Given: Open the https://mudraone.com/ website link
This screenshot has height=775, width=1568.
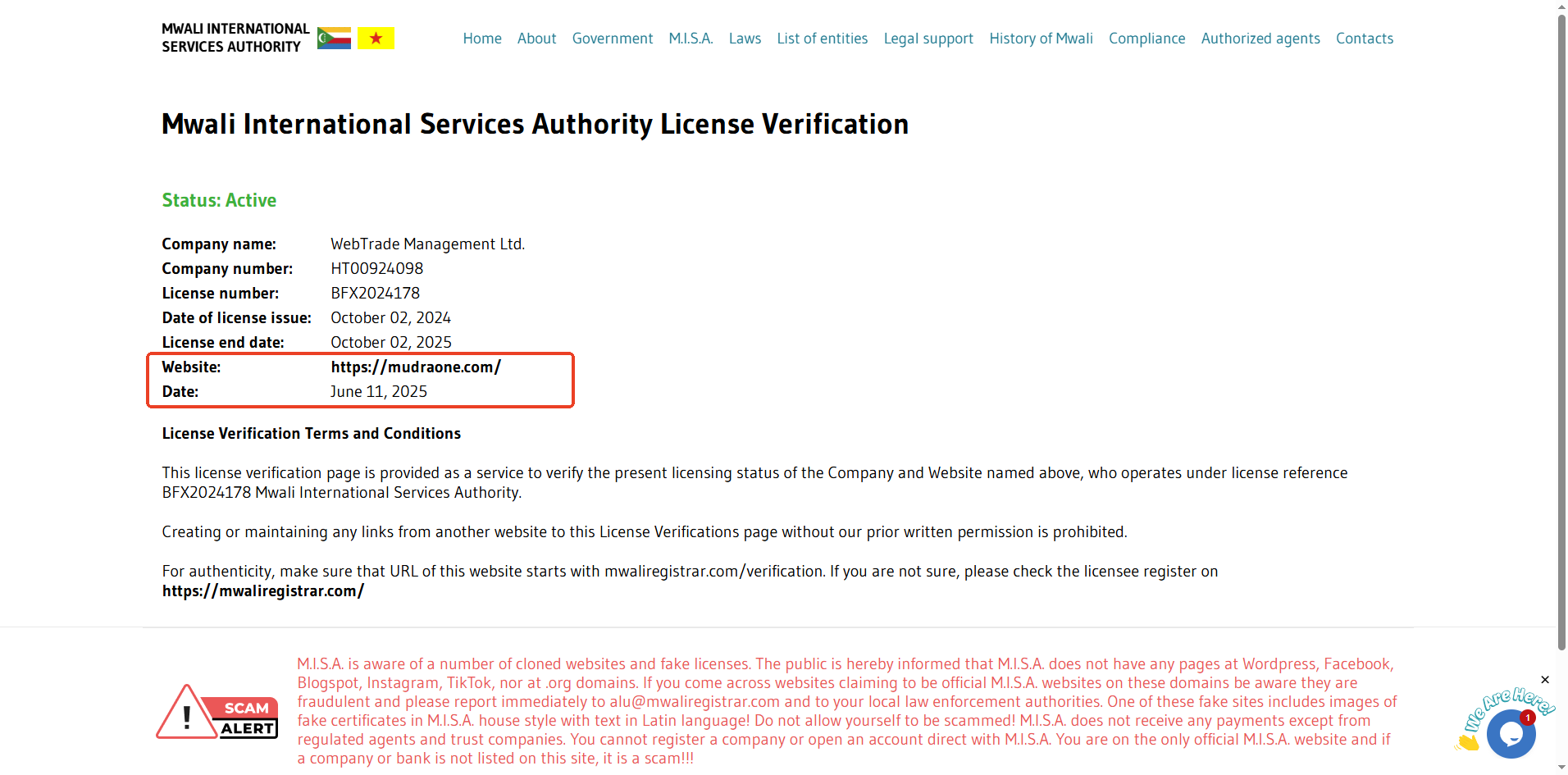Looking at the screenshot, I should click(416, 367).
